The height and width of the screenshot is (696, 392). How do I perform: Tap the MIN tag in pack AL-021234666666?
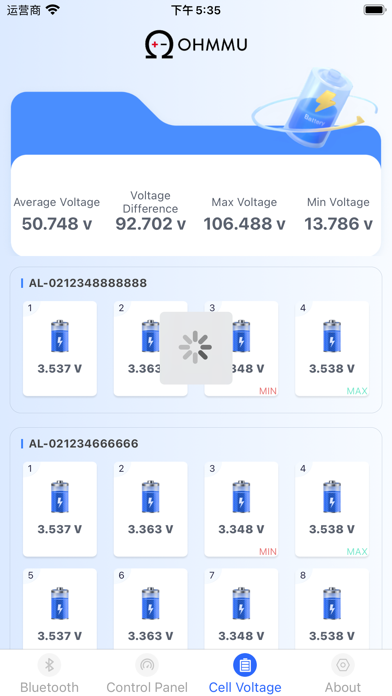point(268,552)
